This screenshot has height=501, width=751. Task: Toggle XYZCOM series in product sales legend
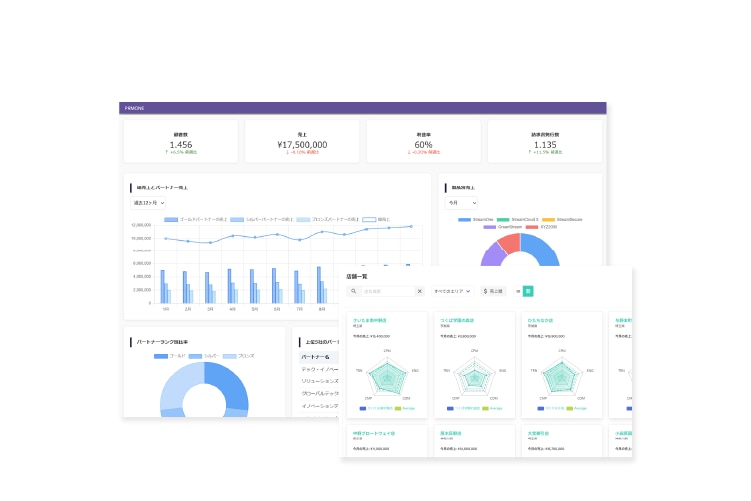(x=531, y=227)
